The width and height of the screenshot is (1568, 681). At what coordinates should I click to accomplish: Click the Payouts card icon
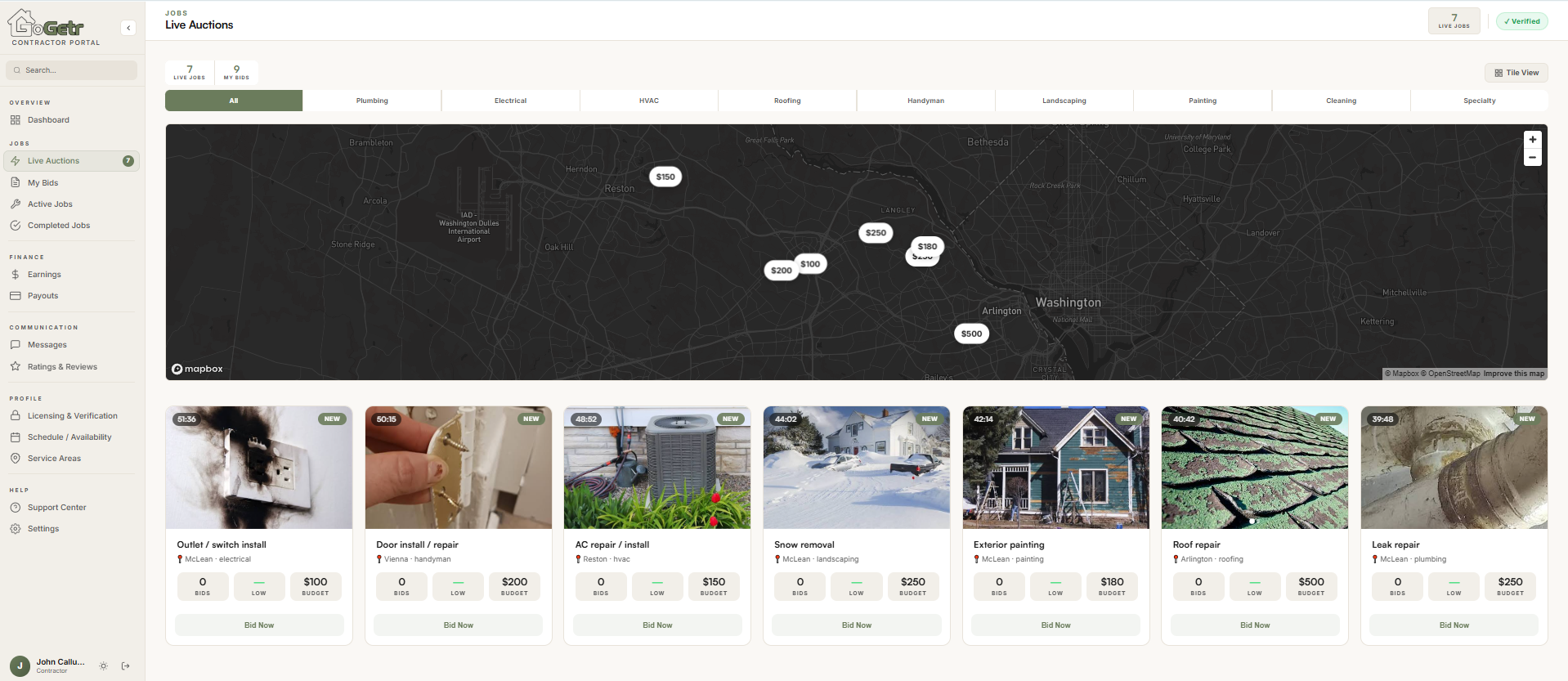click(x=16, y=296)
